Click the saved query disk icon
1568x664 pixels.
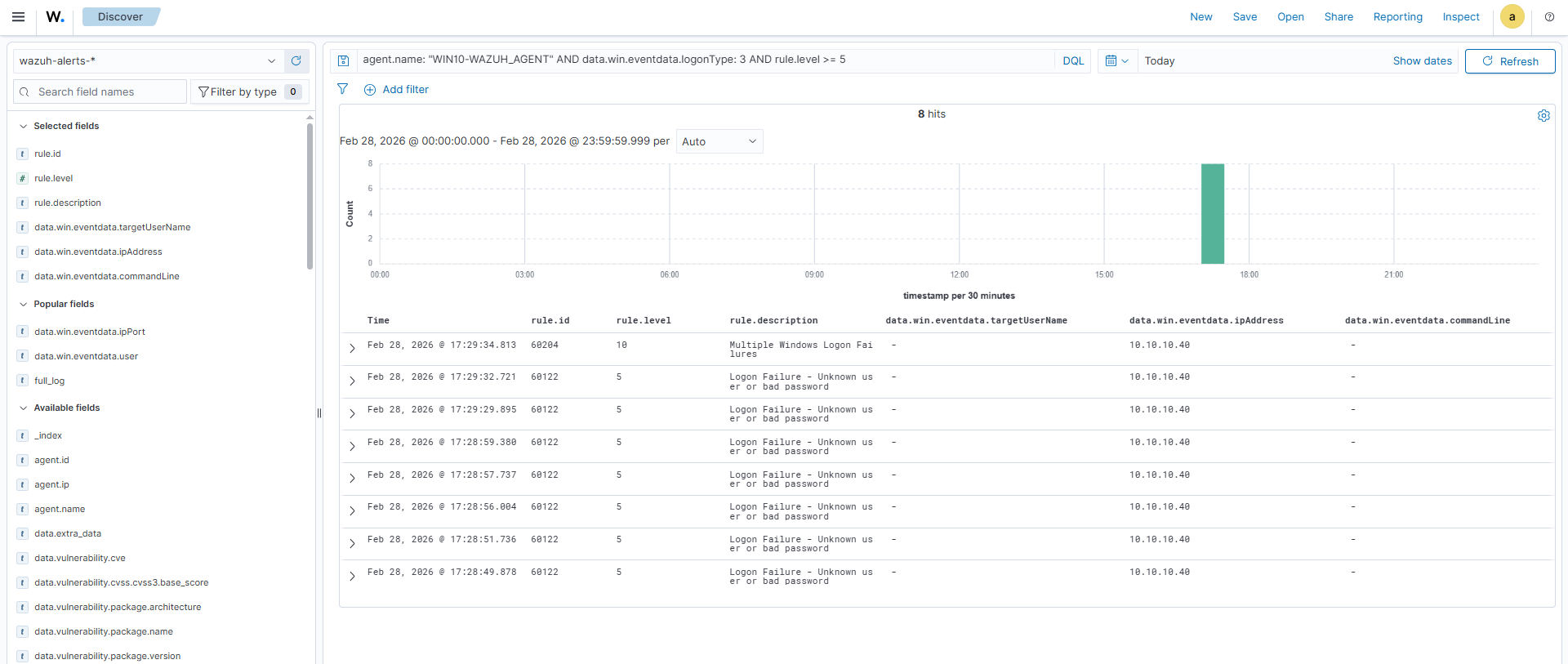[x=344, y=61]
